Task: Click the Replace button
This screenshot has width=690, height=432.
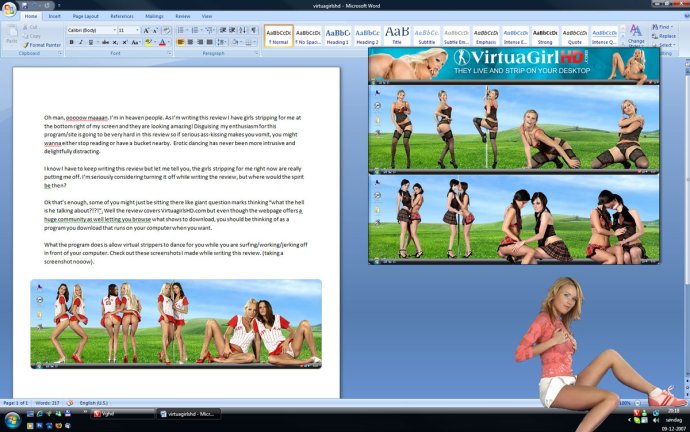Action: (664, 36)
